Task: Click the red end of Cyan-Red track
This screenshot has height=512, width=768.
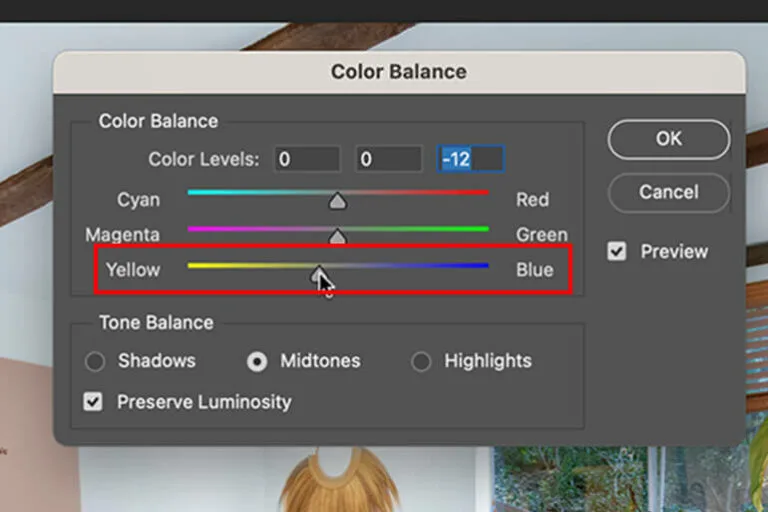Action: (x=480, y=193)
